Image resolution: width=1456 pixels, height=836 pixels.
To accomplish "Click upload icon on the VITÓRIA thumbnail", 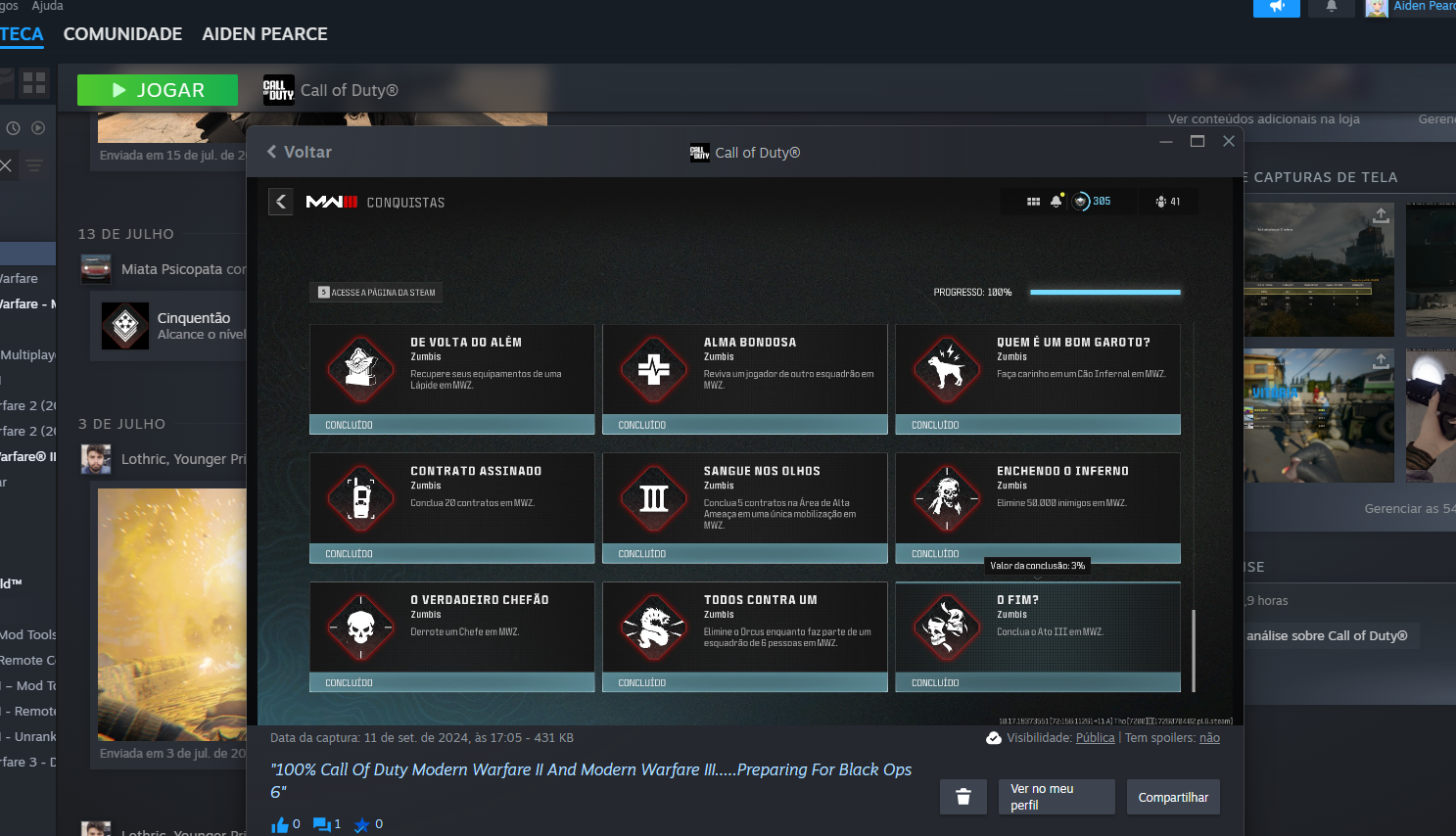I will pyautogui.click(x=1381, y=361).
